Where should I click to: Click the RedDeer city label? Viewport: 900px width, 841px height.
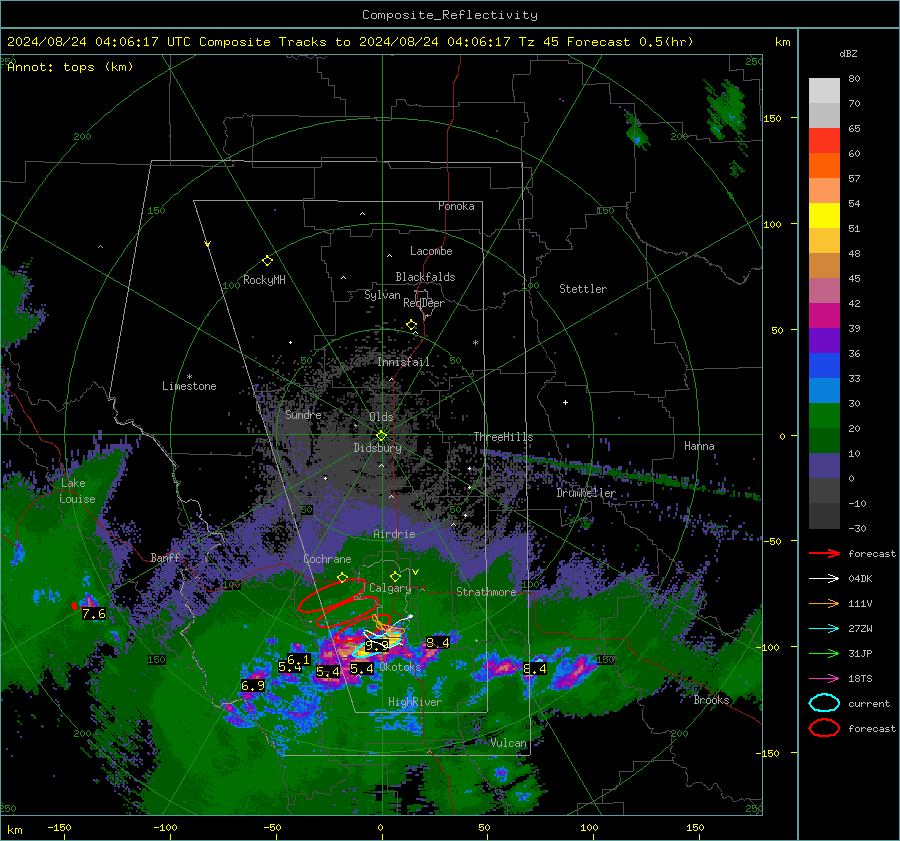tap(424, 303)
